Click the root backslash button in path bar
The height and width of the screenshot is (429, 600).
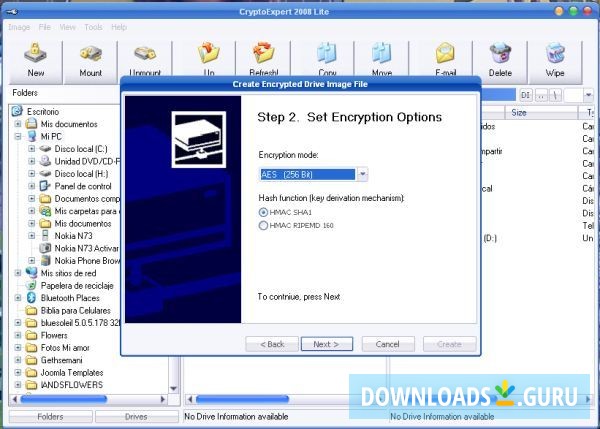555,95
